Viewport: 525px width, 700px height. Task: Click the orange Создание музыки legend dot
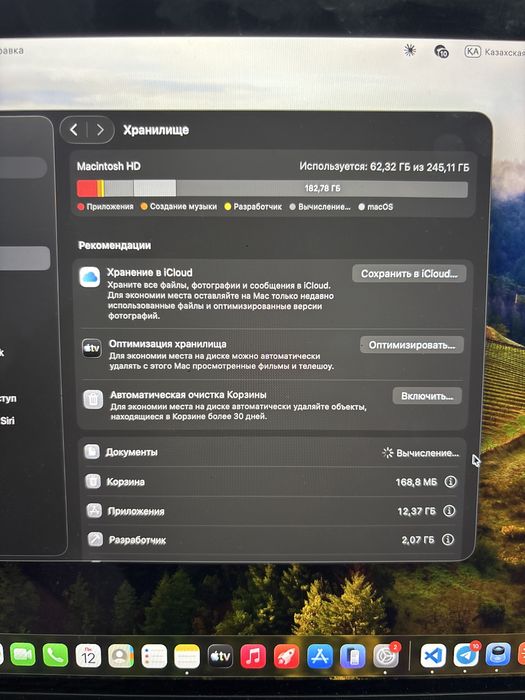pos(144,207)
